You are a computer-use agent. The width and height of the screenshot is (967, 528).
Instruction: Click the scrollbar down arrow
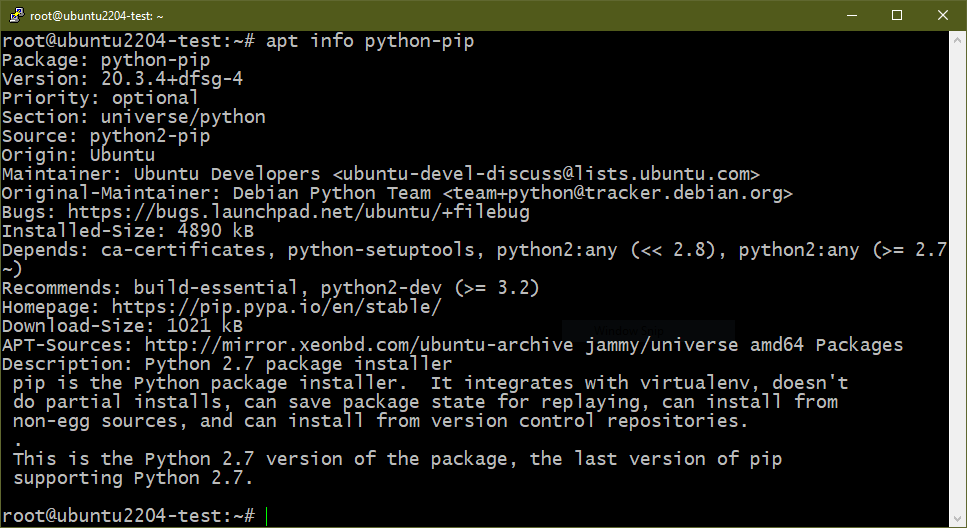[x=957, y=518]
